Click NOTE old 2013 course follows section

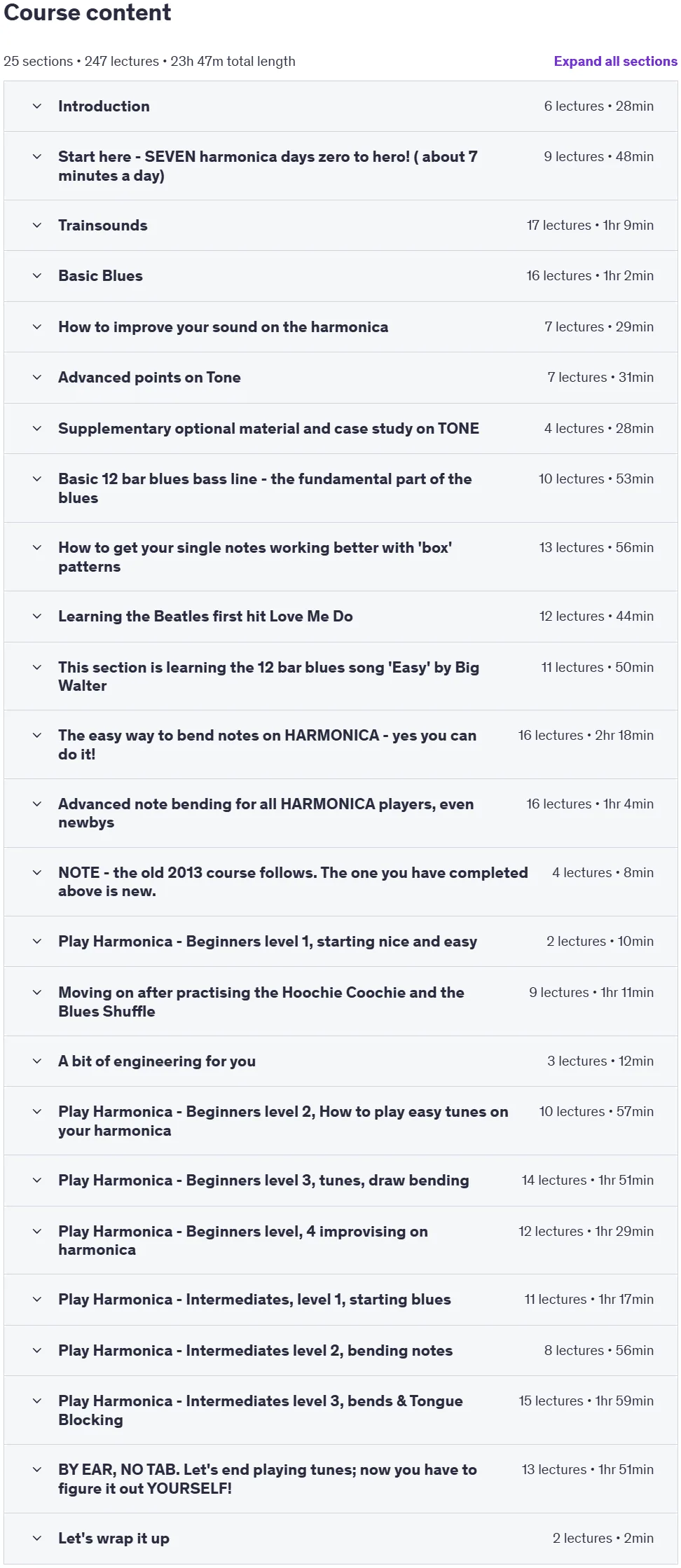pos(340,882)
